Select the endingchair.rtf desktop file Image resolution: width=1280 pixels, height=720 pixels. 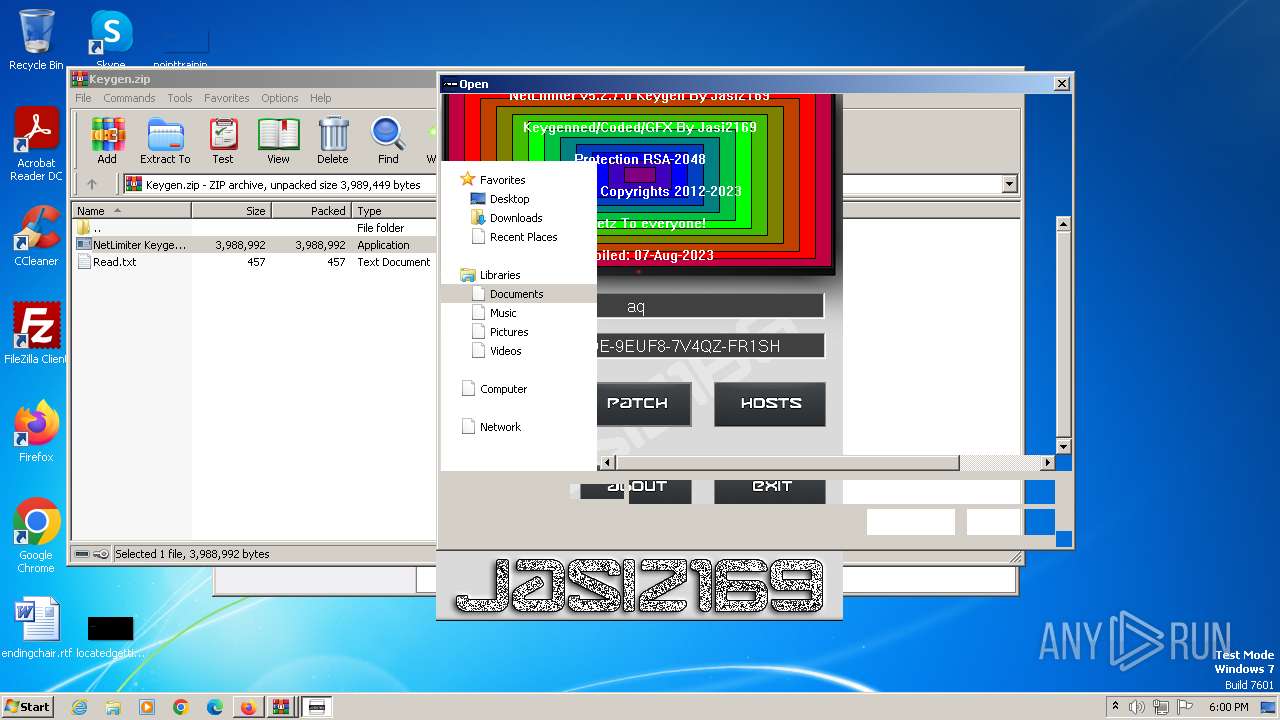point(36,629)
